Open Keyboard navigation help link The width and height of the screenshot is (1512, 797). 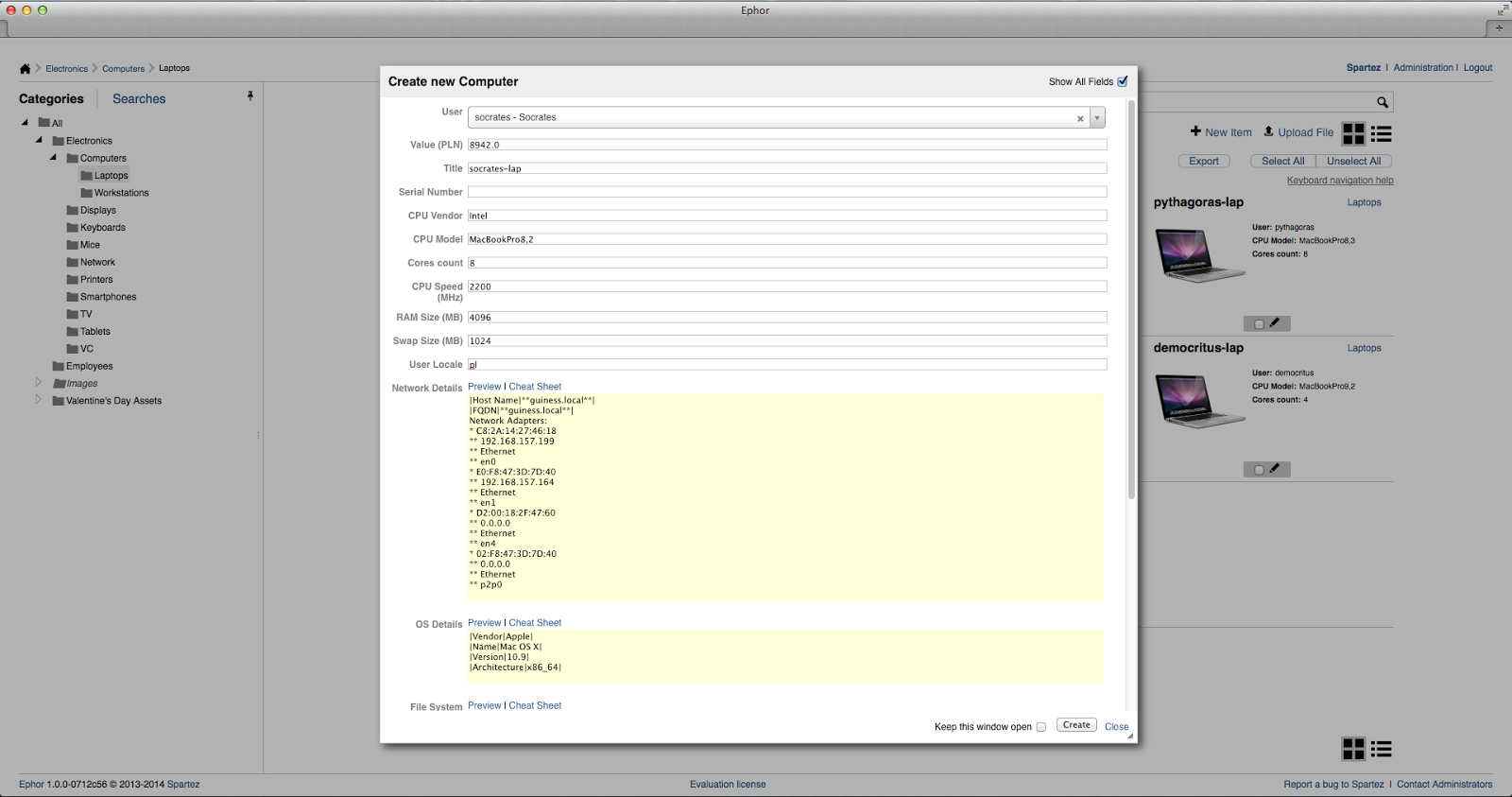[1340, 181]
